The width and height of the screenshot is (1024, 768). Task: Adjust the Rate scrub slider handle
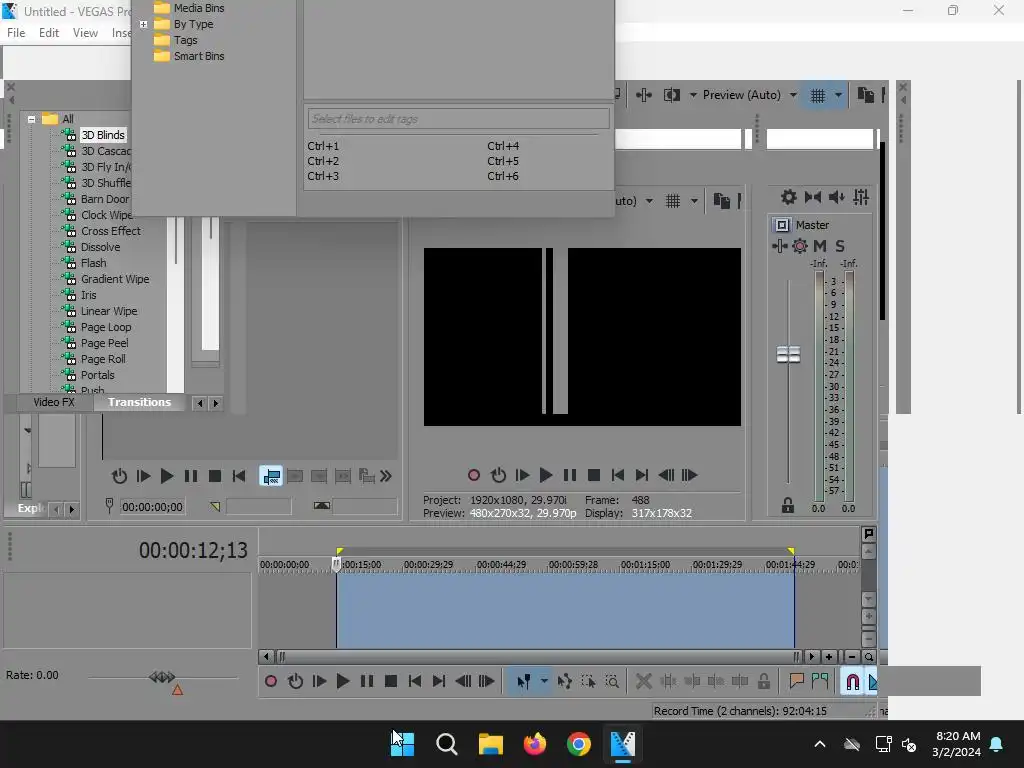pos(163,677)
